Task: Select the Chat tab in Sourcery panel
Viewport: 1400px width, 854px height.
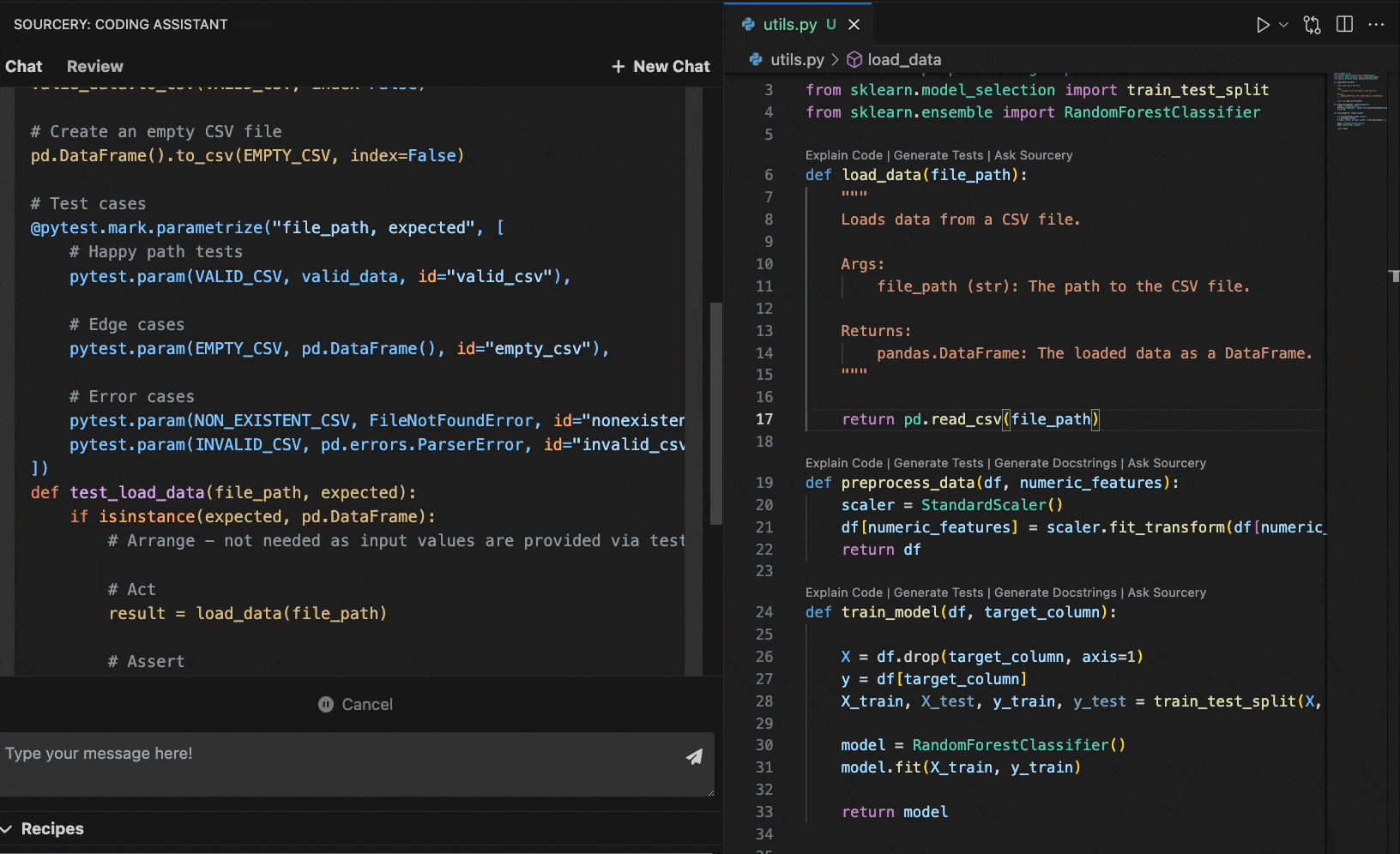Action: [23, 66]
